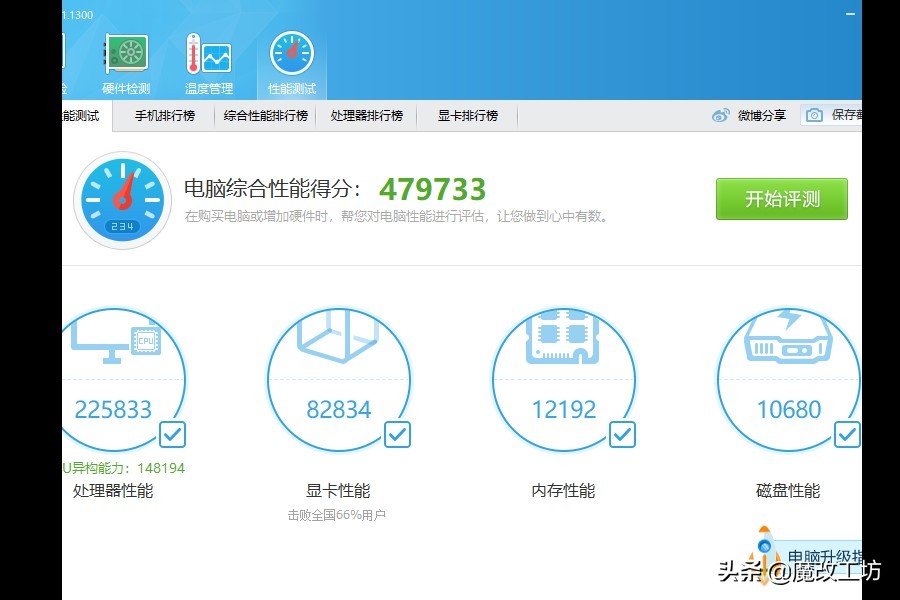This screenshot has width=900, height=600.
Task: Click the 保存 screenshot save button
Action: click(832, 115)
